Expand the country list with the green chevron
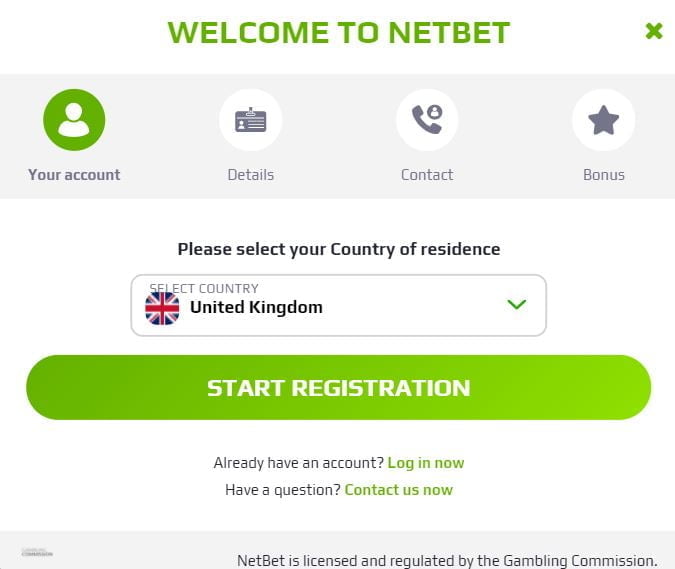 click(x=516, y=304)
